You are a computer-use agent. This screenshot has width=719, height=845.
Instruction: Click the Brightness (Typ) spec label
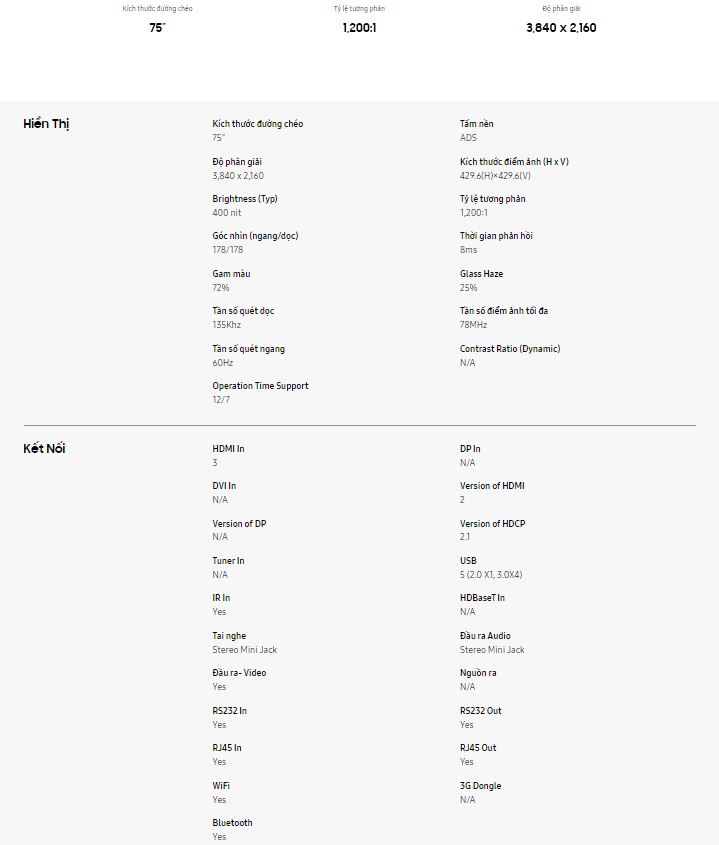pyautogui.click(x=245, y=199)
